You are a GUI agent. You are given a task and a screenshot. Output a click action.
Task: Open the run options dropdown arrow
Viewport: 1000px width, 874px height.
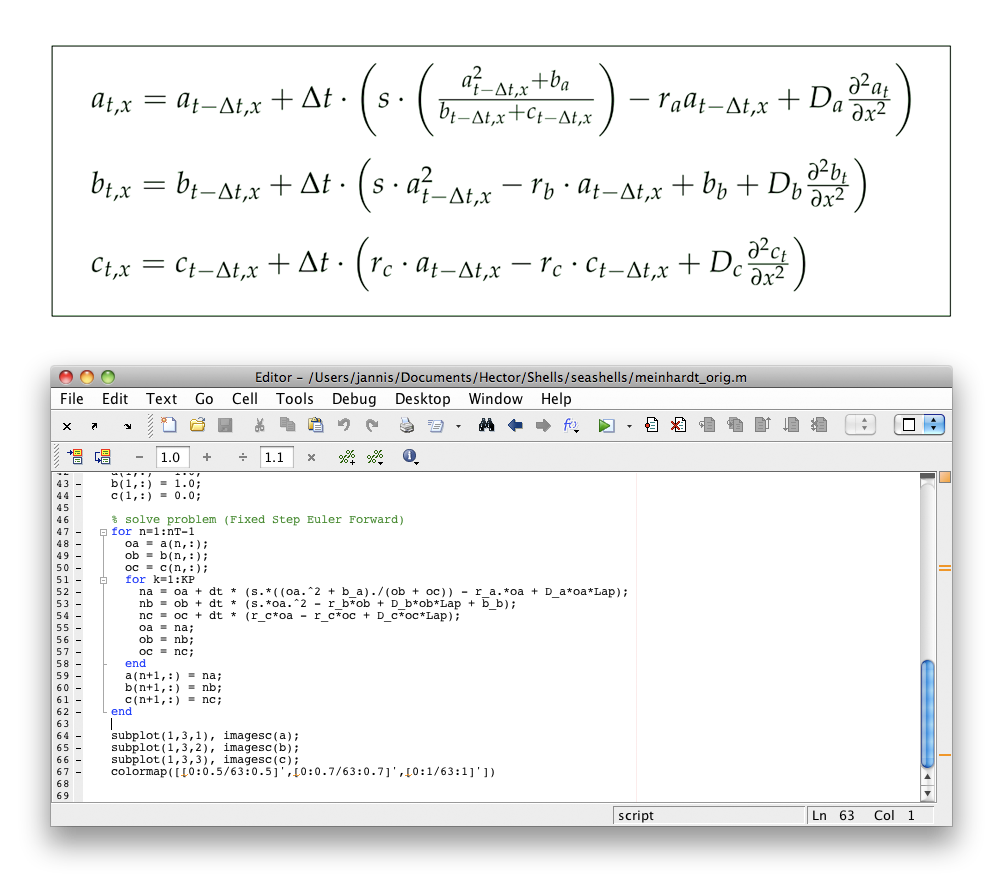point(629,426)
